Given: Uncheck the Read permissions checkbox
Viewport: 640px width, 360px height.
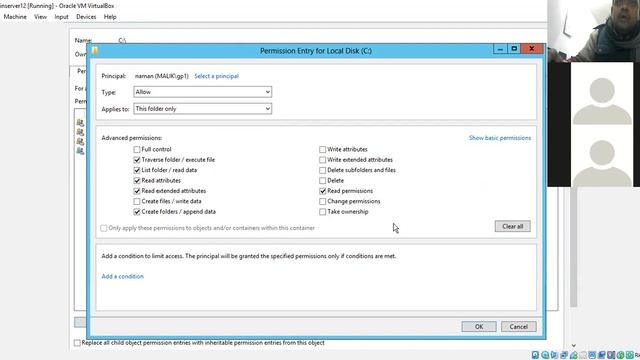Looking at the screenshot, I should [x=322, y=191].
